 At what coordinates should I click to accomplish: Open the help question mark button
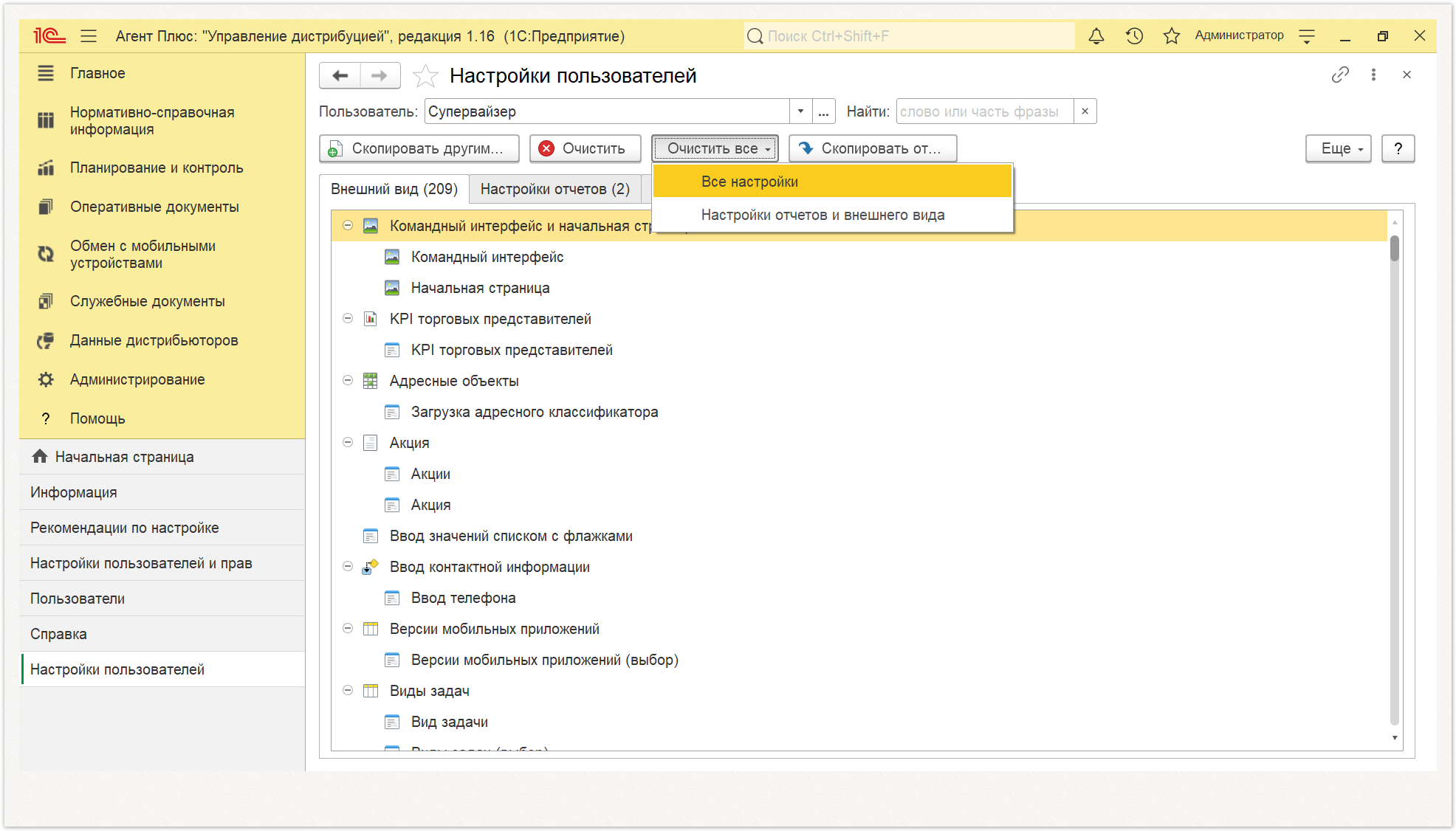(1398, 148)
